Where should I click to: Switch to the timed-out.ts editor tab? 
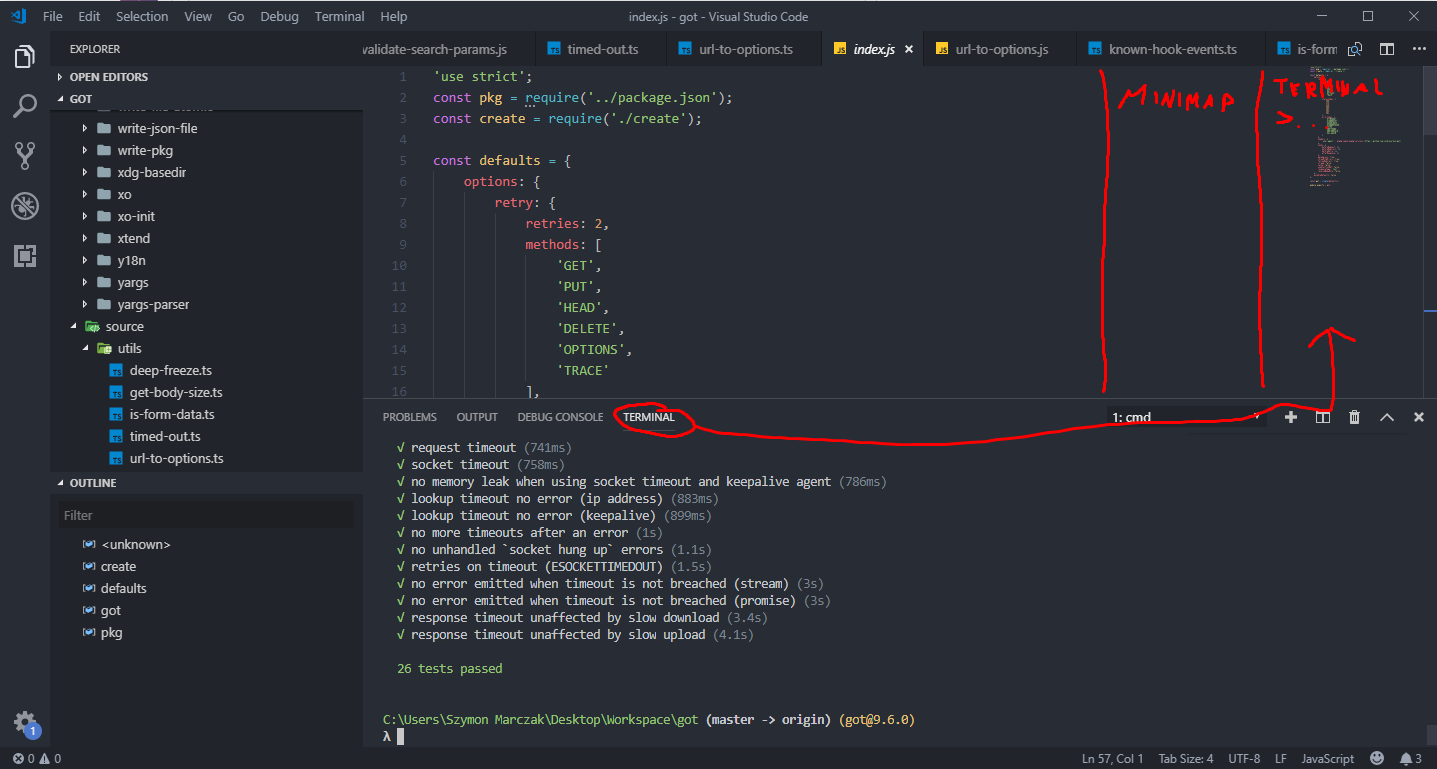coord(602,49)
